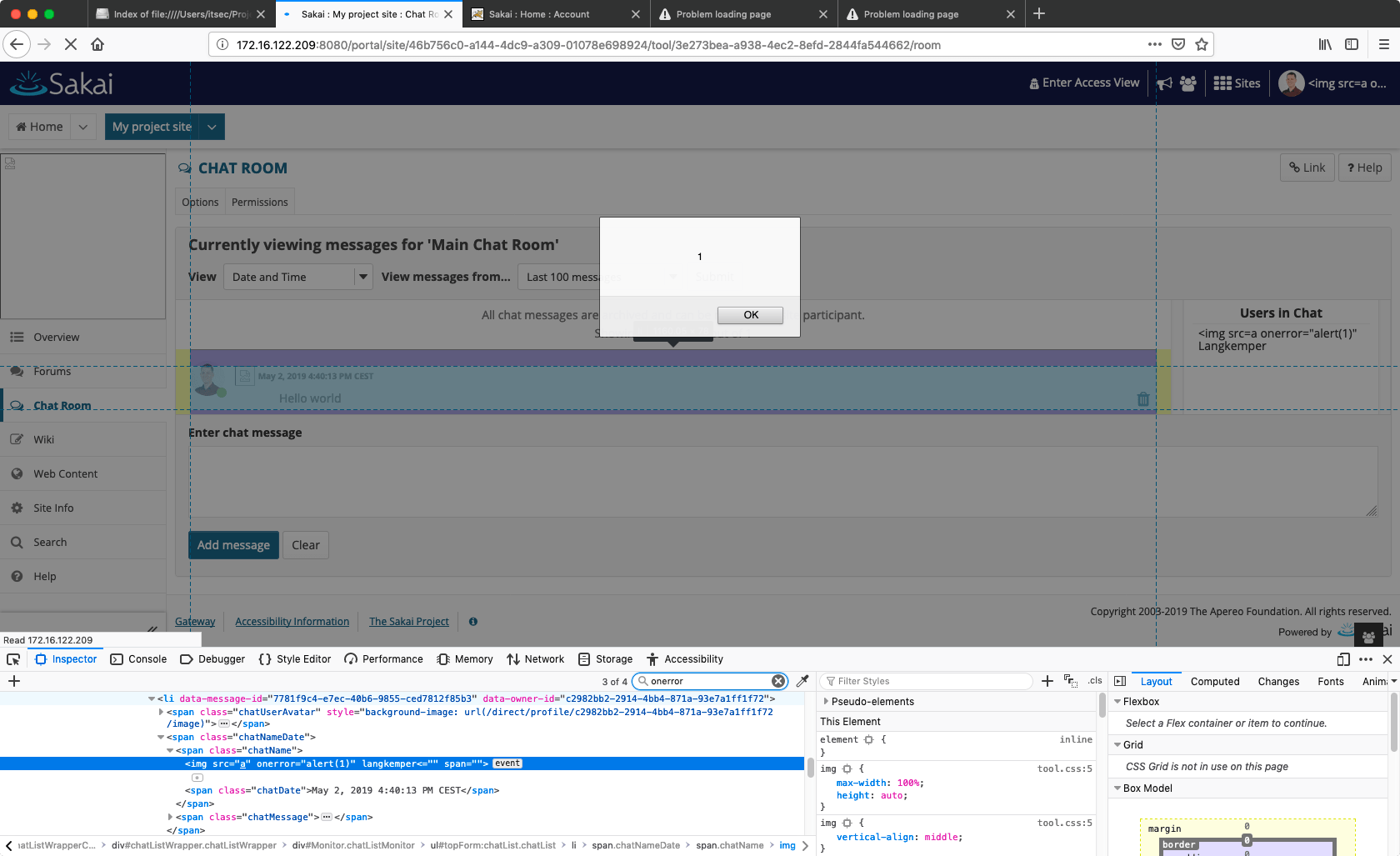
Task: Open Firefox hamburger menu
Action: [x=1383, y=44]
